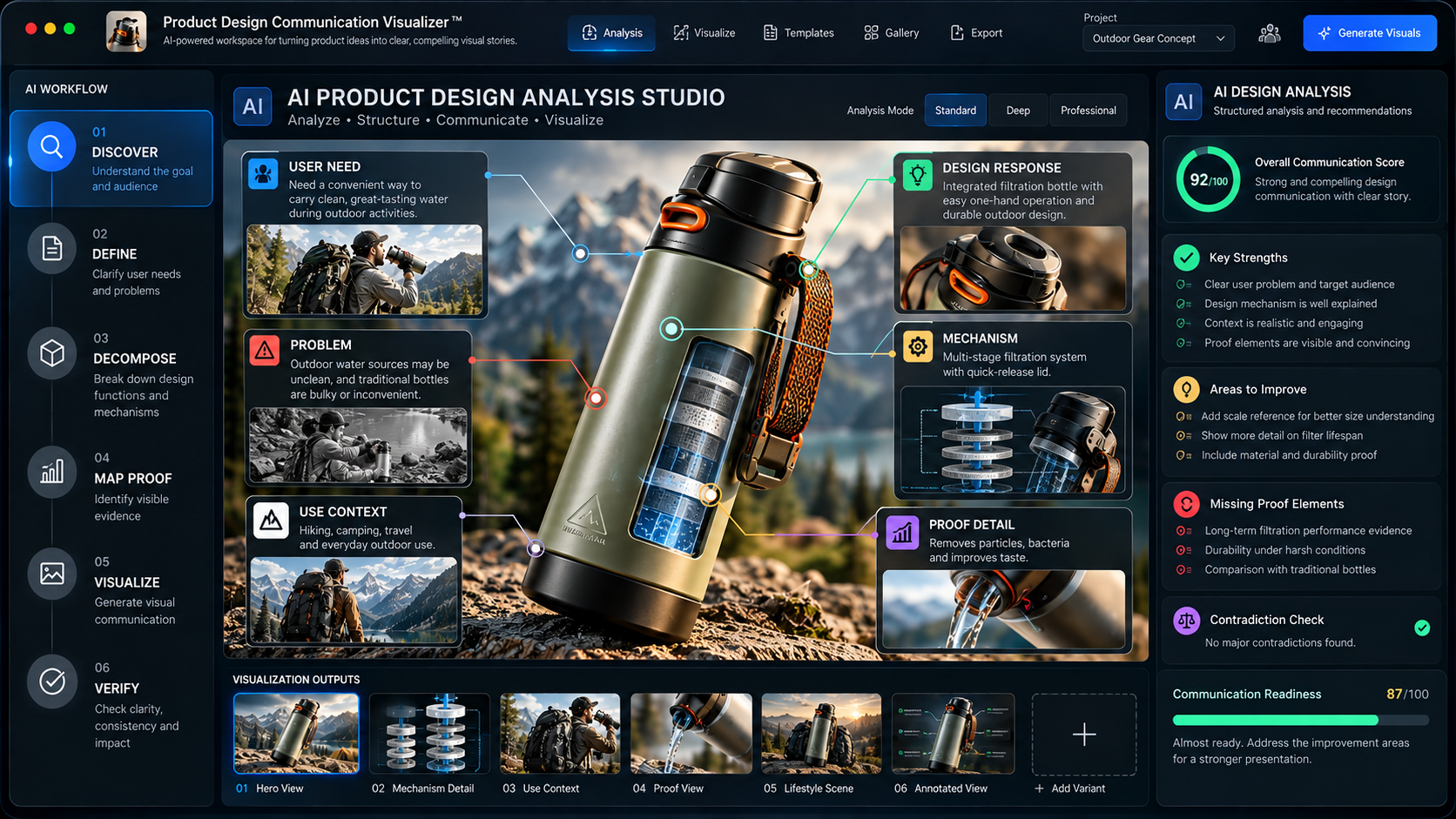Switch analysis mode to Deep
This screenshot has width=1456, height=819.
click(x=1018, y=111)
